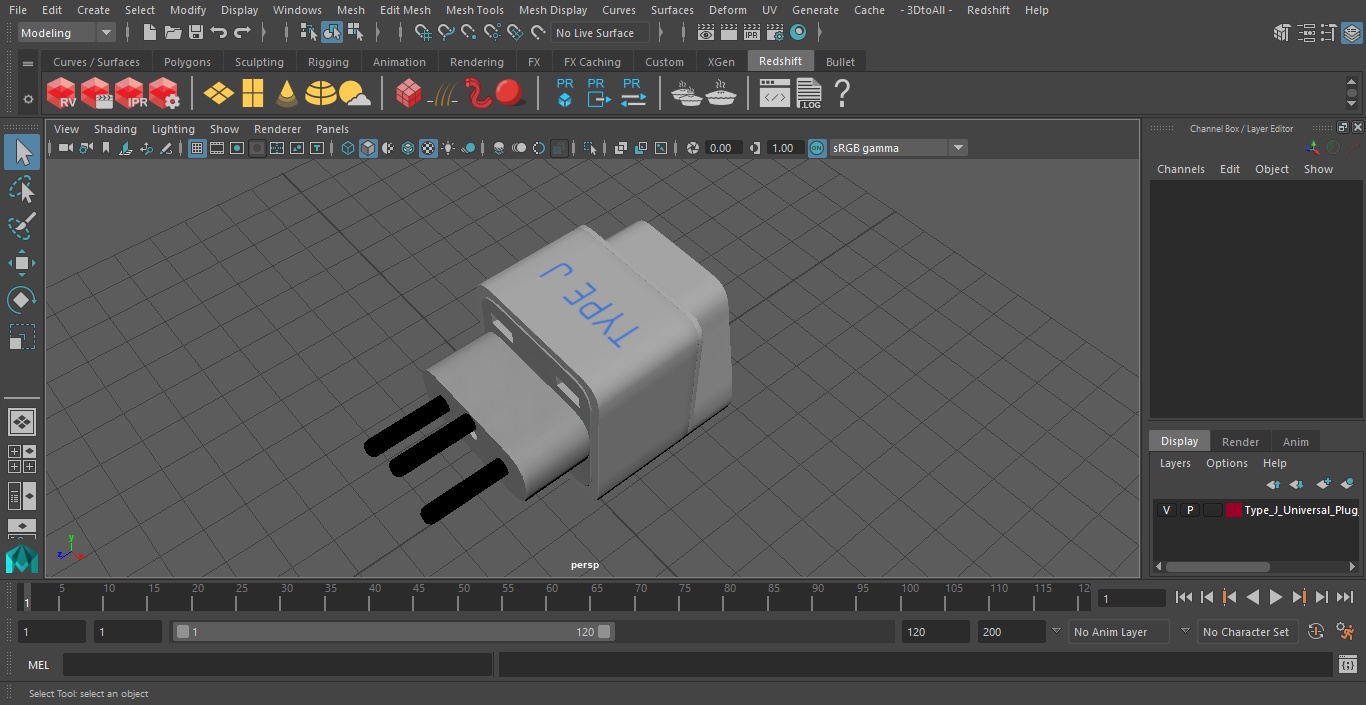Open Redshift render settings cube icon
The image size is (1366, 705).
(x=164, y=93)
